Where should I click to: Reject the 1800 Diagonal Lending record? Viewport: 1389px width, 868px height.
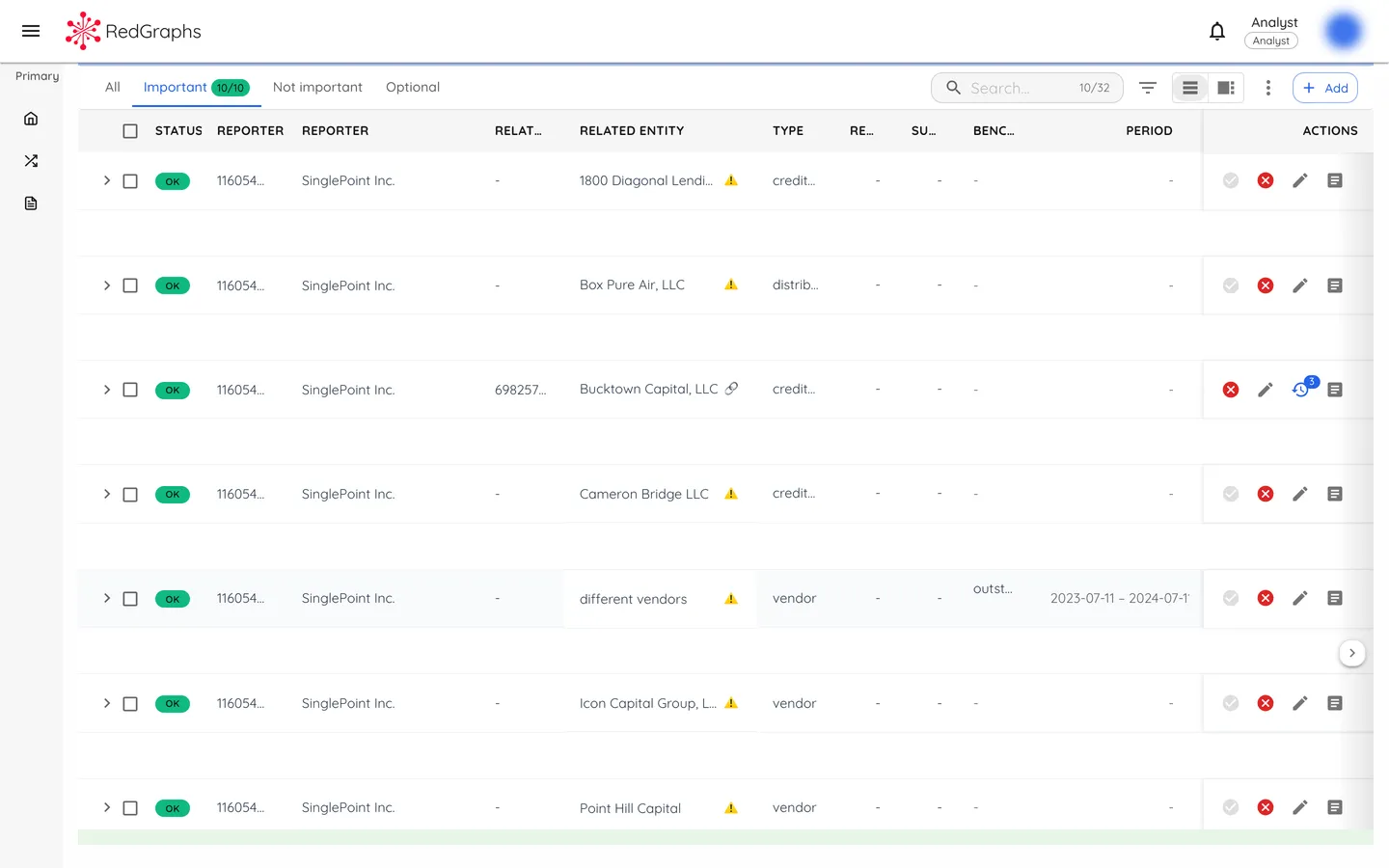pos(1265,180)
